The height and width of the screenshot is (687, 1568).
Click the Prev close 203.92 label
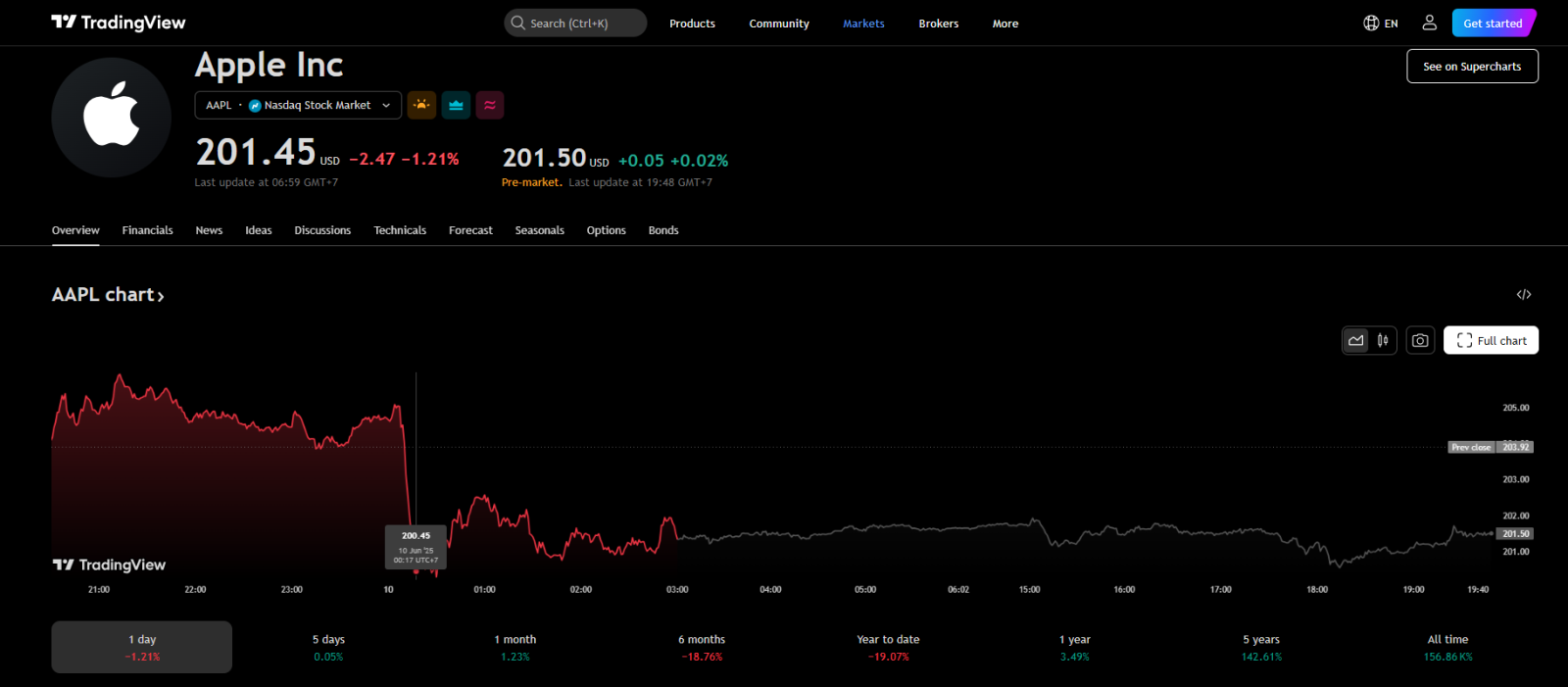[x=1491, y=447]
